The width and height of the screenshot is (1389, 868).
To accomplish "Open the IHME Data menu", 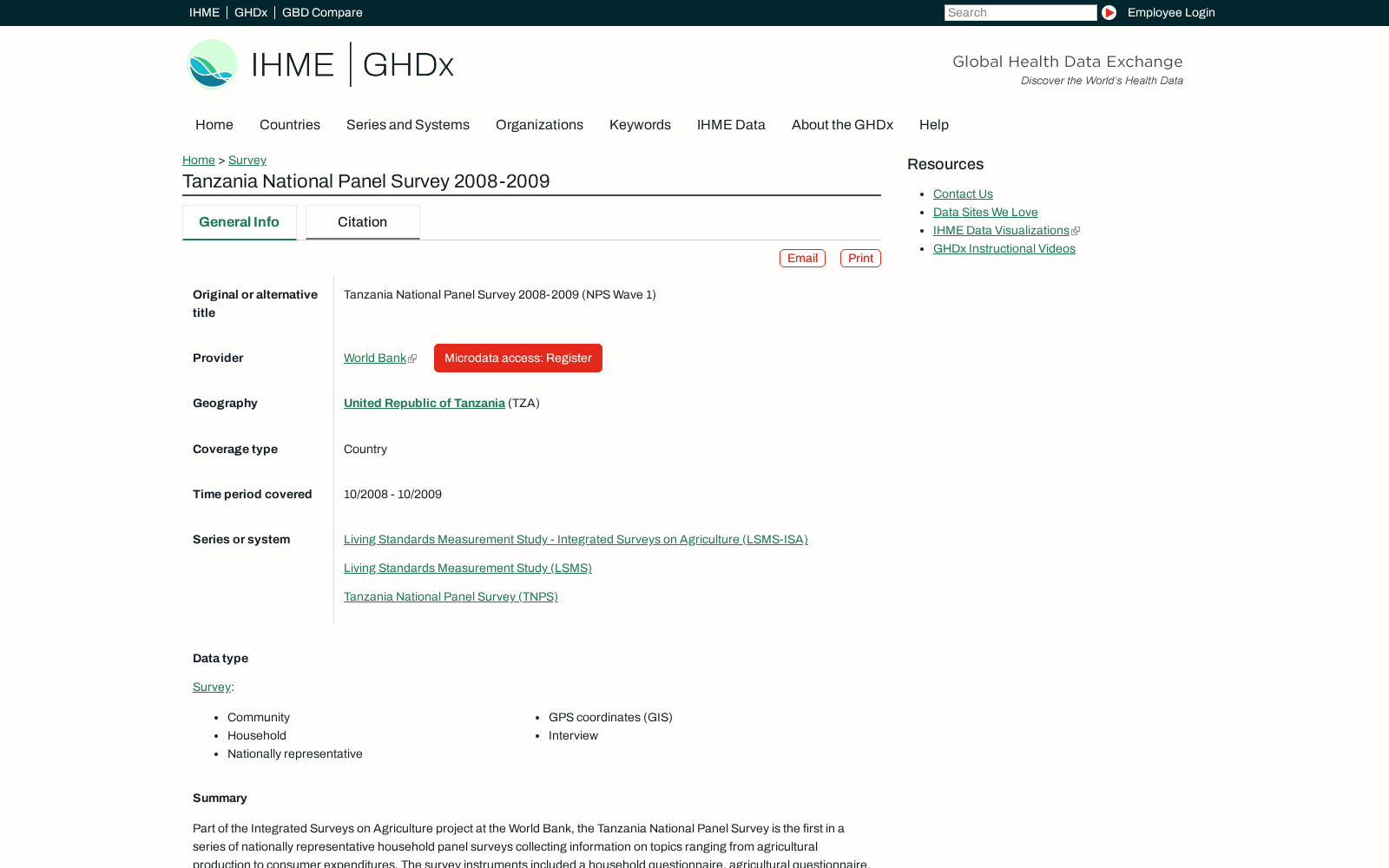I will click(731, 125).
